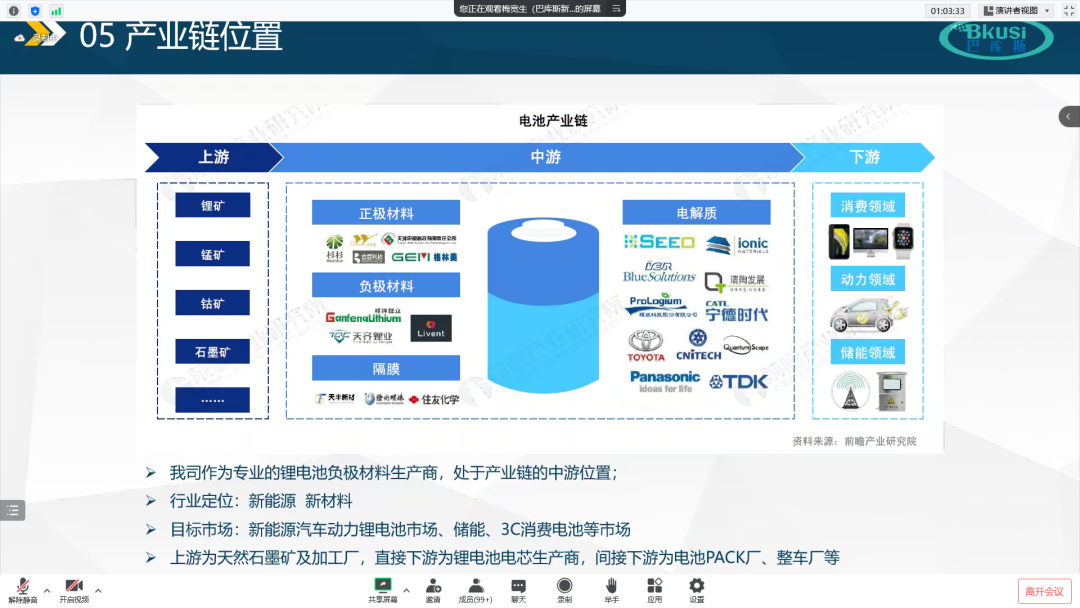The width and height of the screenshot is (1080, 608).
Task: Click the TOYOTA logo
Action: tap(645, 346)
